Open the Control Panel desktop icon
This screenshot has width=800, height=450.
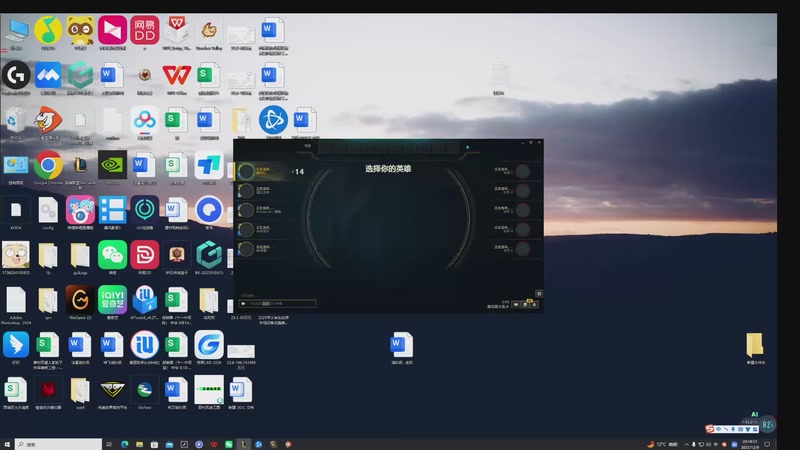pyautogui.click(x=16, y=165)
